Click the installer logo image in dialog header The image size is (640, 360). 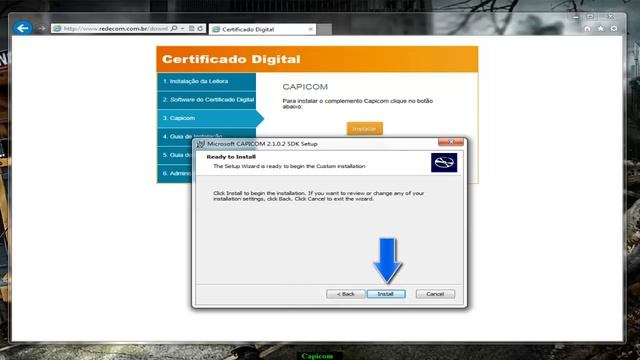[x=444, y=163]
